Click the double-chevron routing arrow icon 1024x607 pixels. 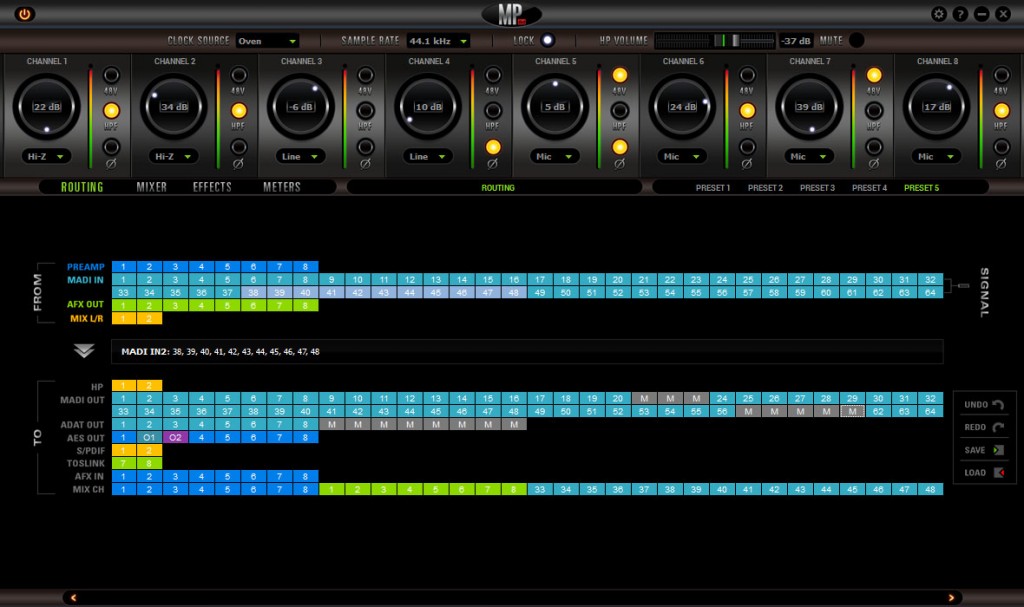click(x=84, y=351)
